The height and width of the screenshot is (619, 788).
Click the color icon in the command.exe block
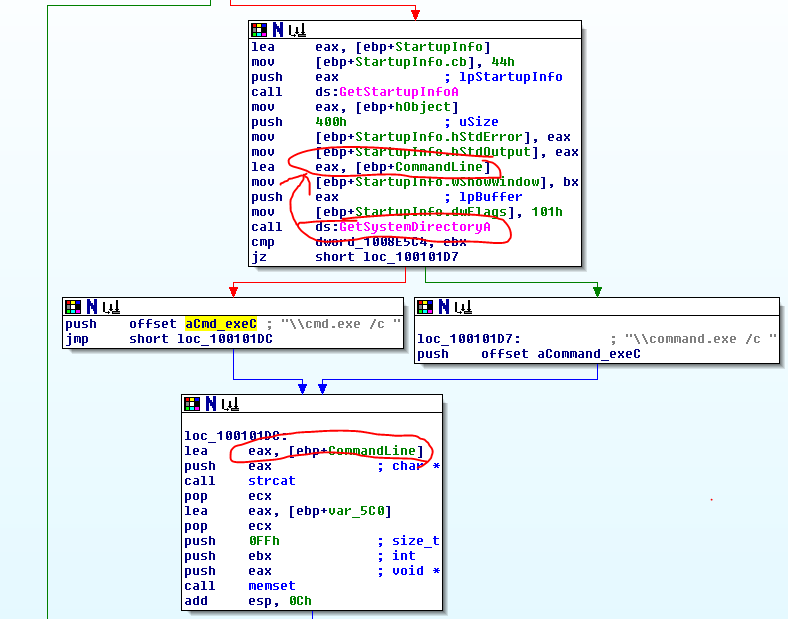tap(425, 306)
